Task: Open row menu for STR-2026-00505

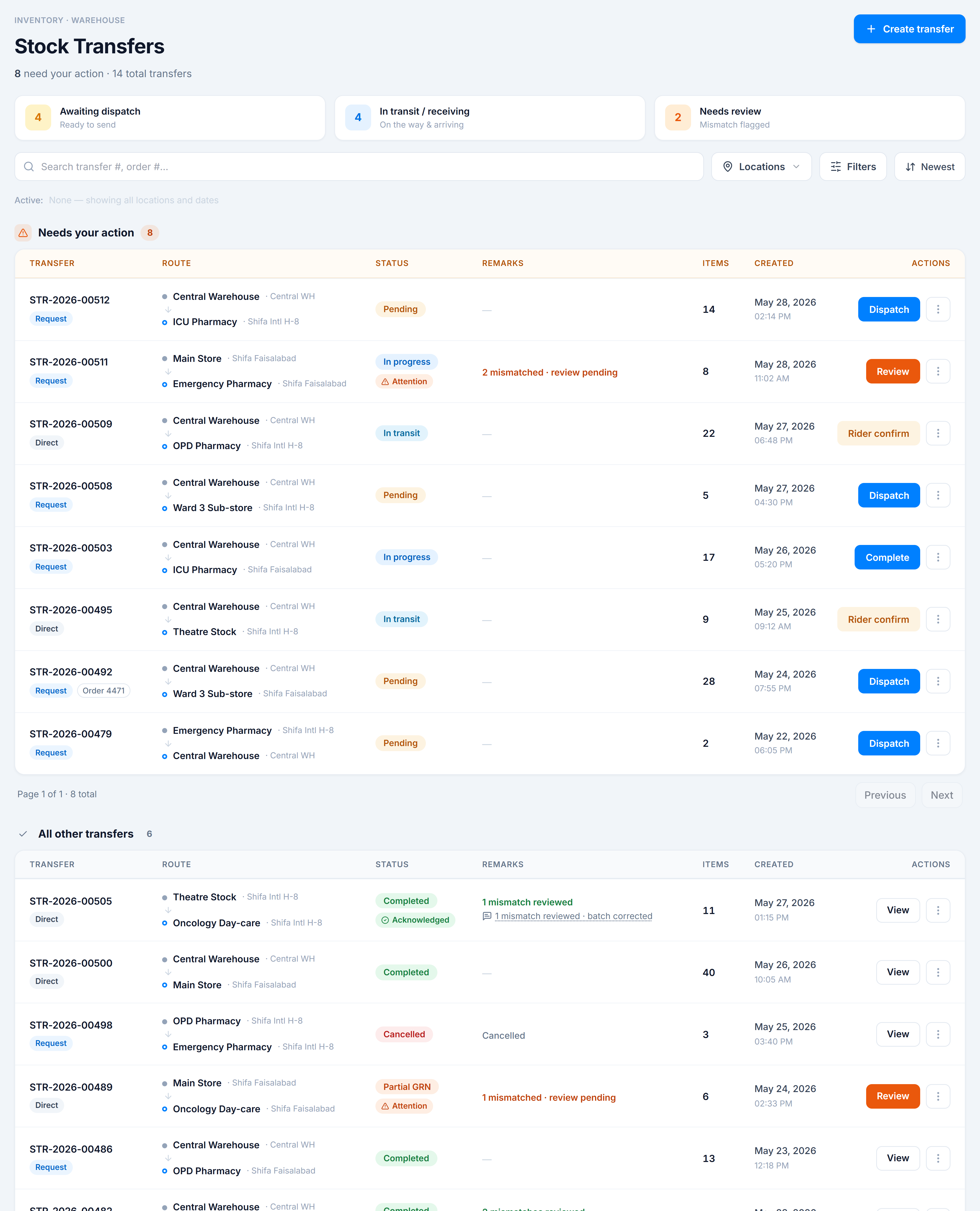Action: tap(938, 910)
